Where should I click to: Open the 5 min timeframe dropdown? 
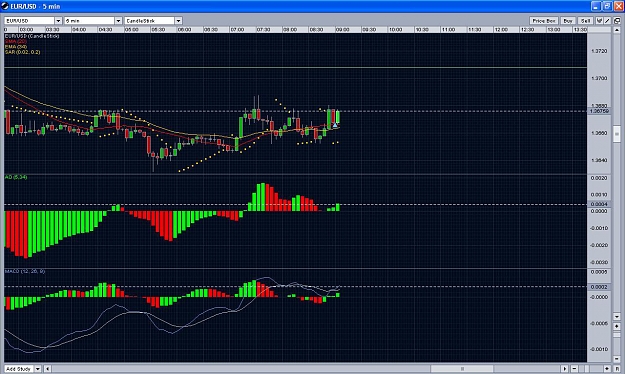tap(118, 21)
